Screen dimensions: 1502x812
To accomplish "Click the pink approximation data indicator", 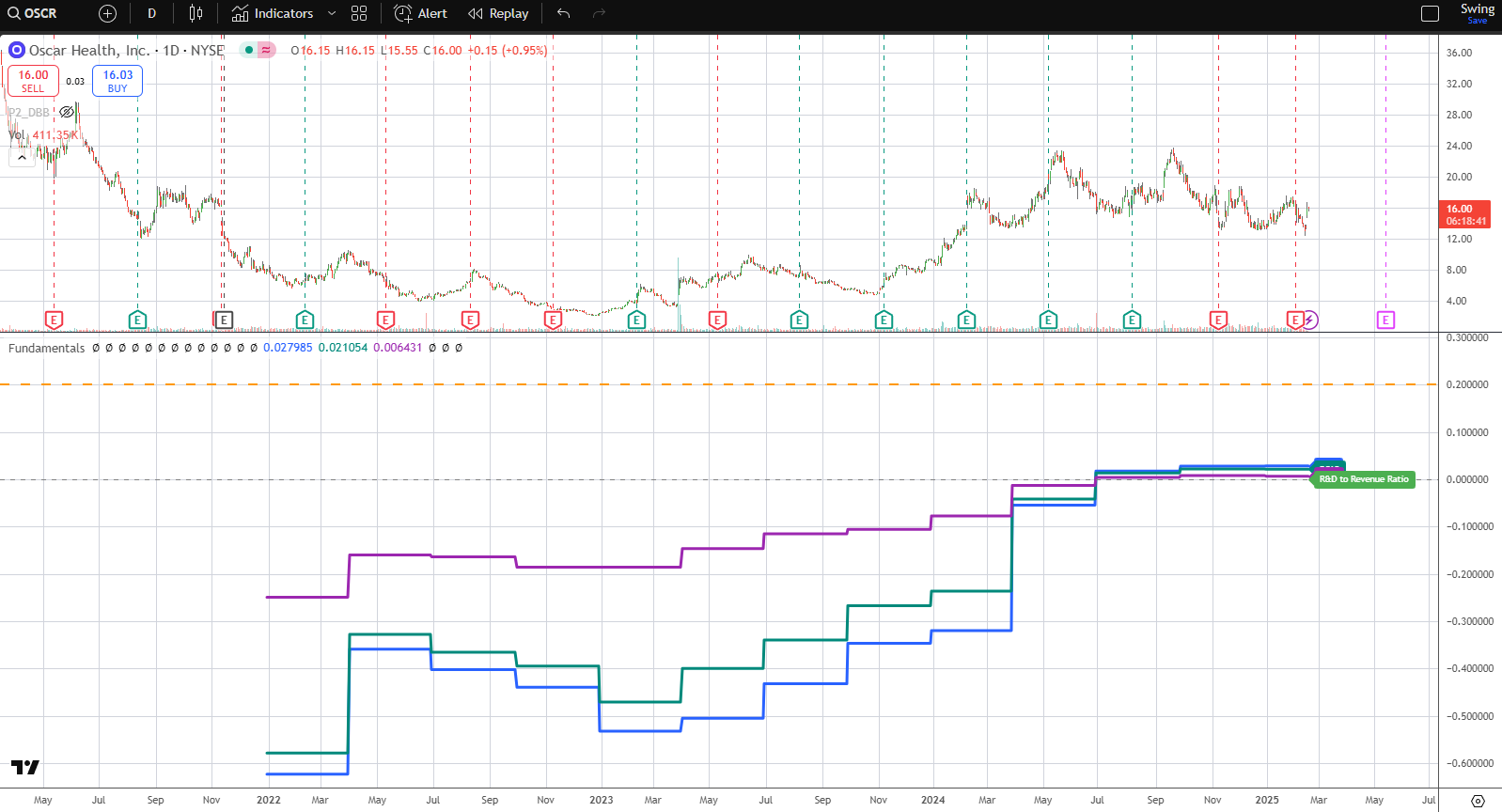I will [x=267, y=50].
